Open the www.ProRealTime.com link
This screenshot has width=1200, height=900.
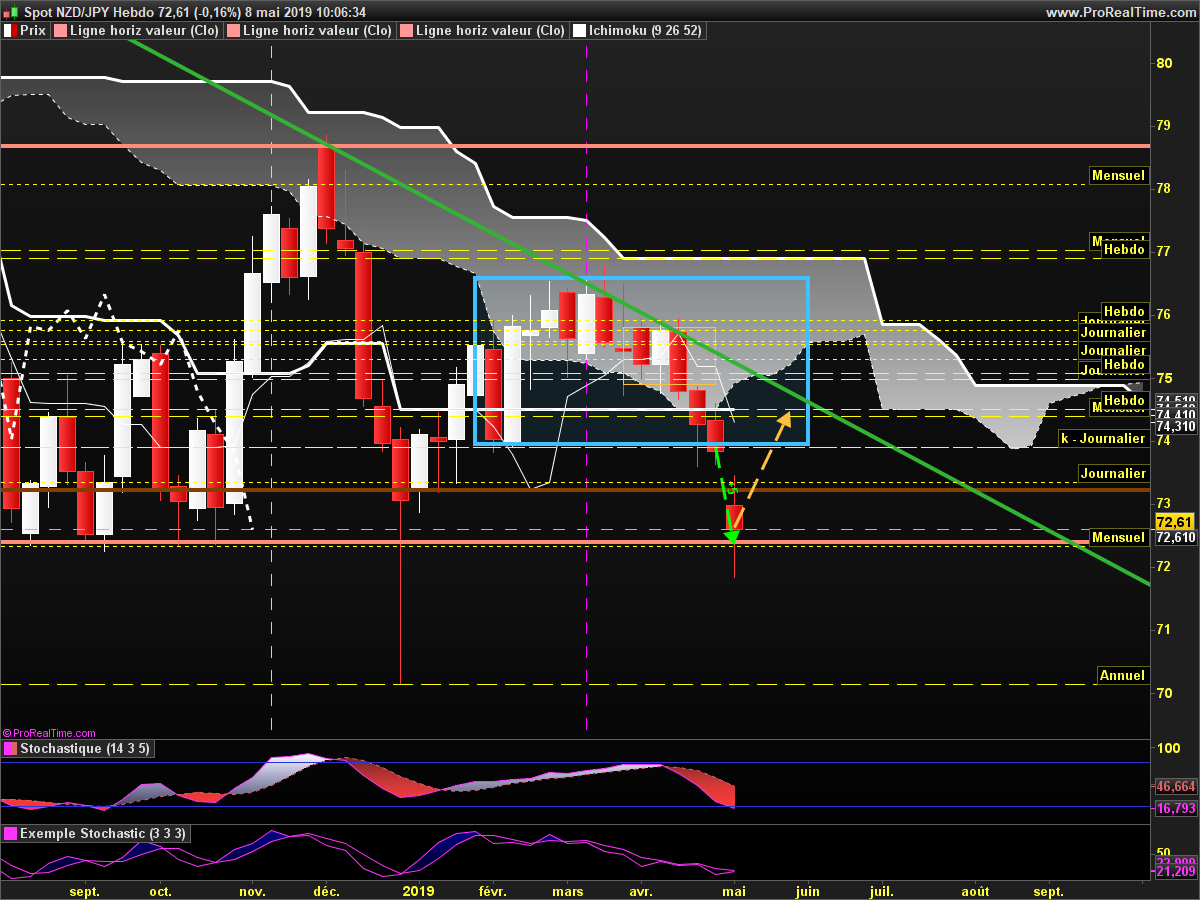click(1119, 12)
